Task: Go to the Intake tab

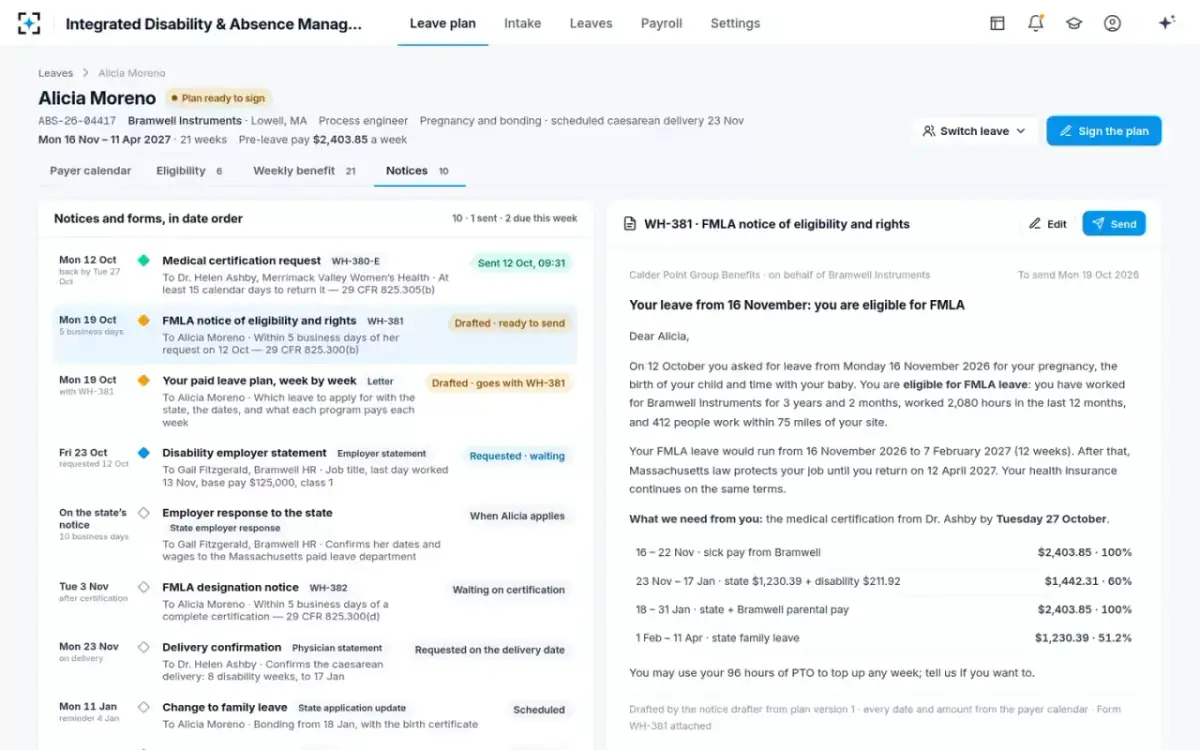Action: point(523,23)
